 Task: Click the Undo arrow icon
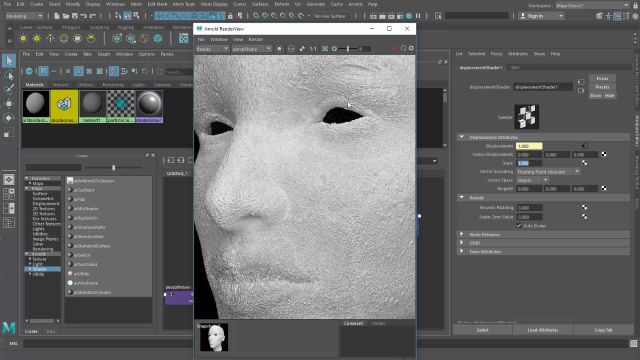[84, 16]
